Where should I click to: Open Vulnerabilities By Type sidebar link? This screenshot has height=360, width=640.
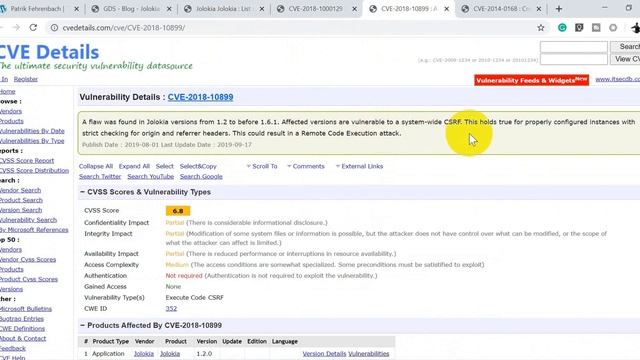(32, 141)
